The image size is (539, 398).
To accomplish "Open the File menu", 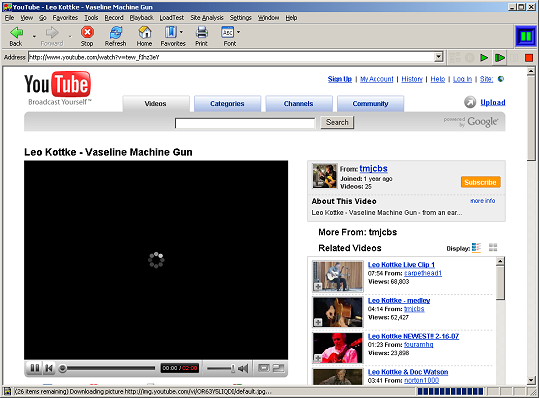I will click(x=9, y=18).
